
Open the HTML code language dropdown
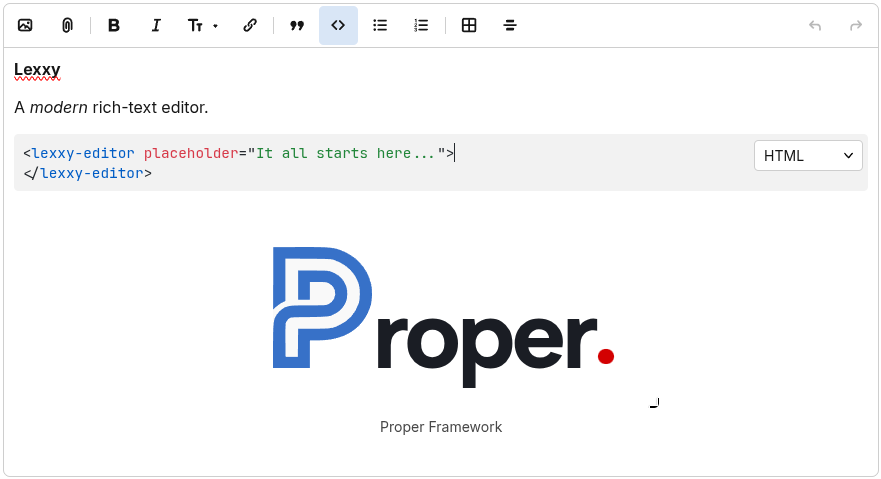tap(808, 156)
